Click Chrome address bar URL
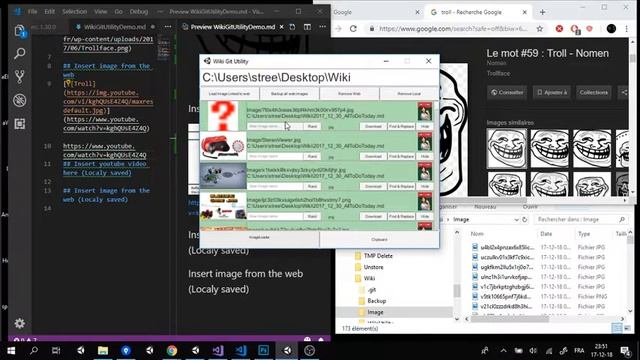Viewport: 640px width, 360px height. [x=453, y=29]
